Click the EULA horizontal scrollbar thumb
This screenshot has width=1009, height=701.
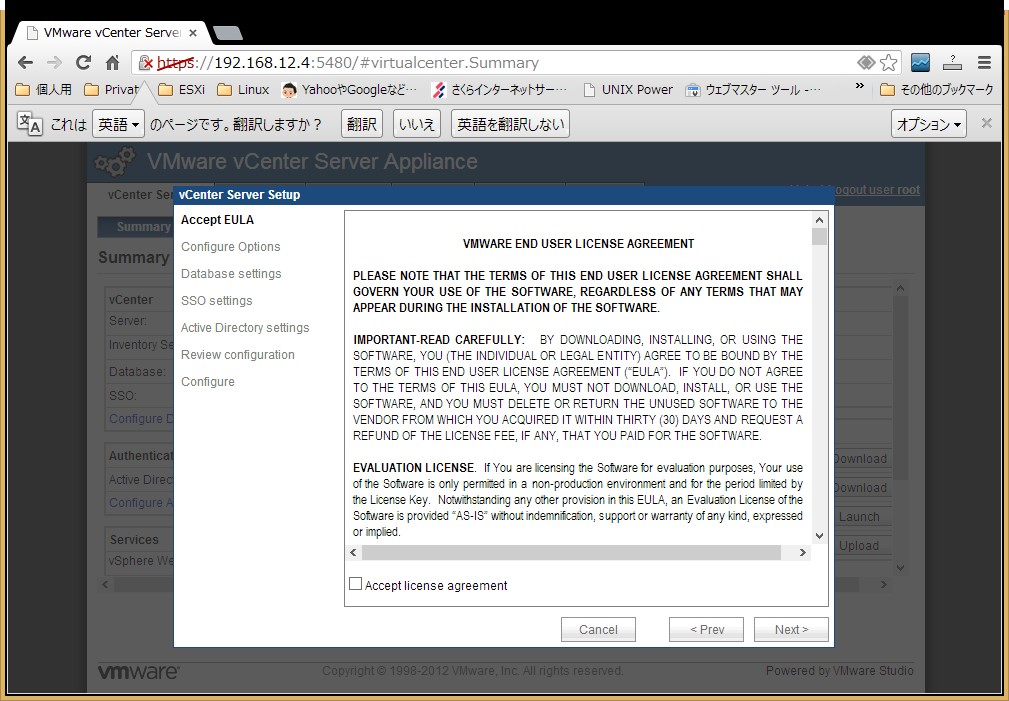click(571, 552)
